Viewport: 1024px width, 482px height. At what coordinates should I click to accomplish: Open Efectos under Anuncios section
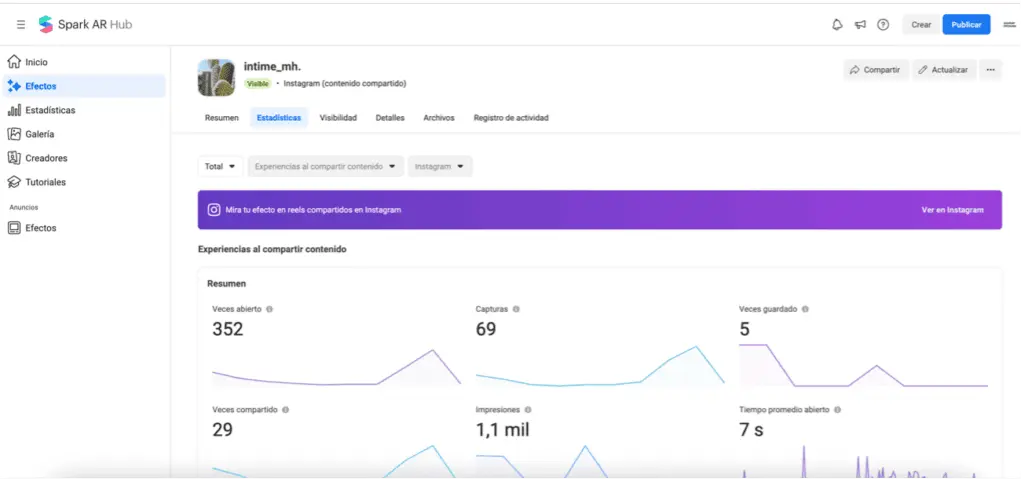[x=84, y=228]
